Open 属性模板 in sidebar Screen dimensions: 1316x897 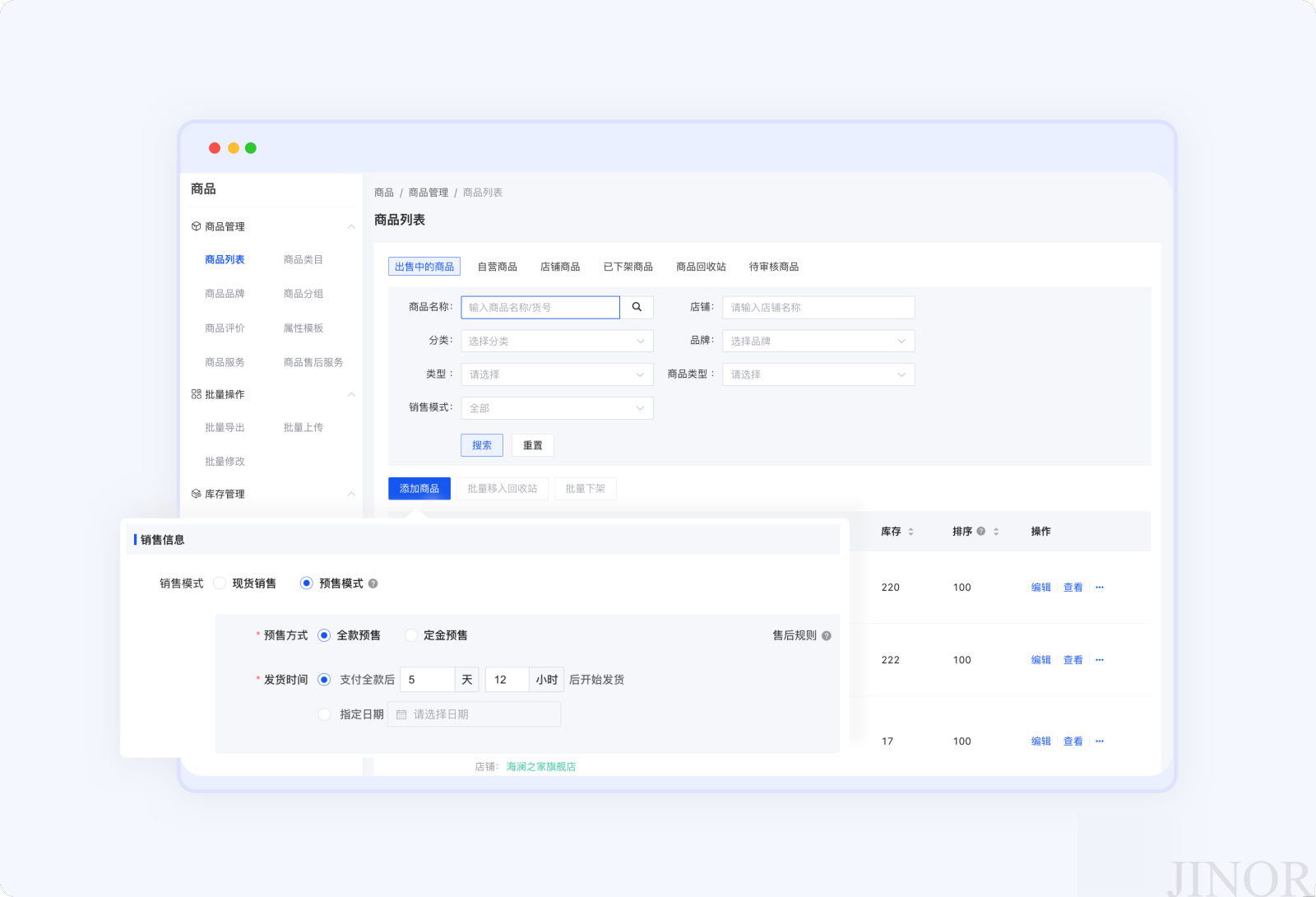tap(304, 328)
